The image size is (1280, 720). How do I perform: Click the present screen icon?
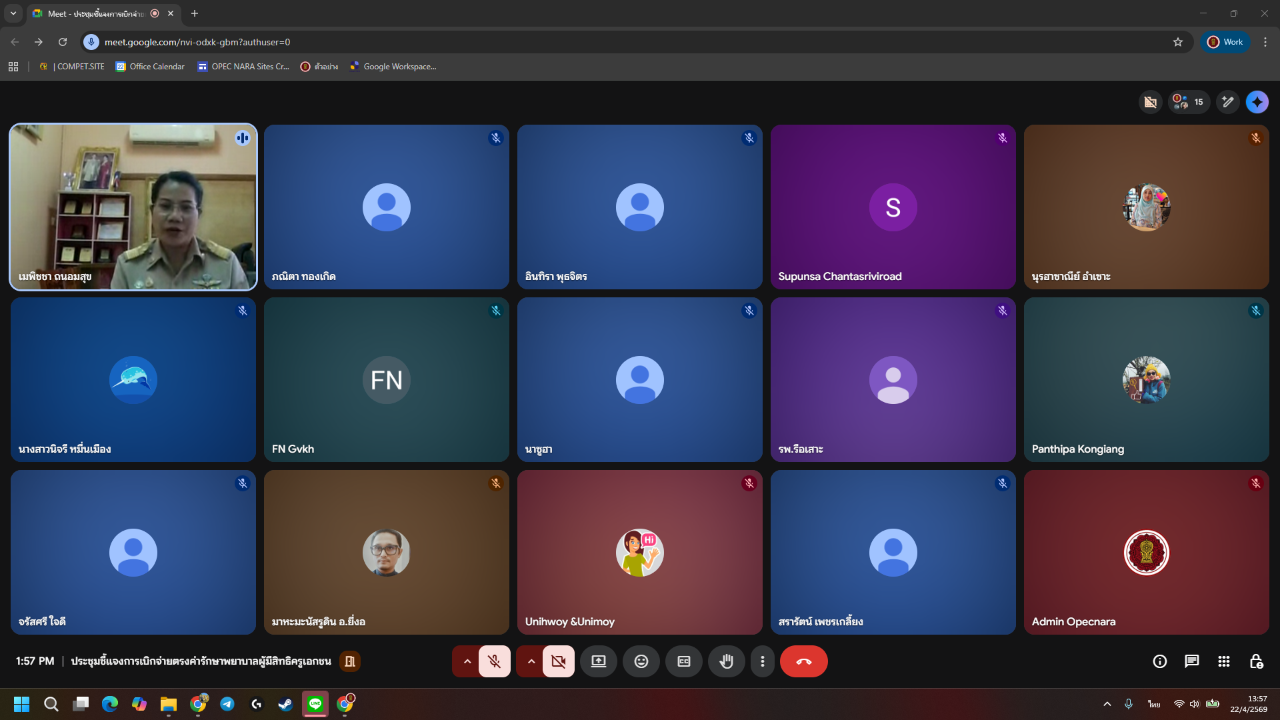598,661
